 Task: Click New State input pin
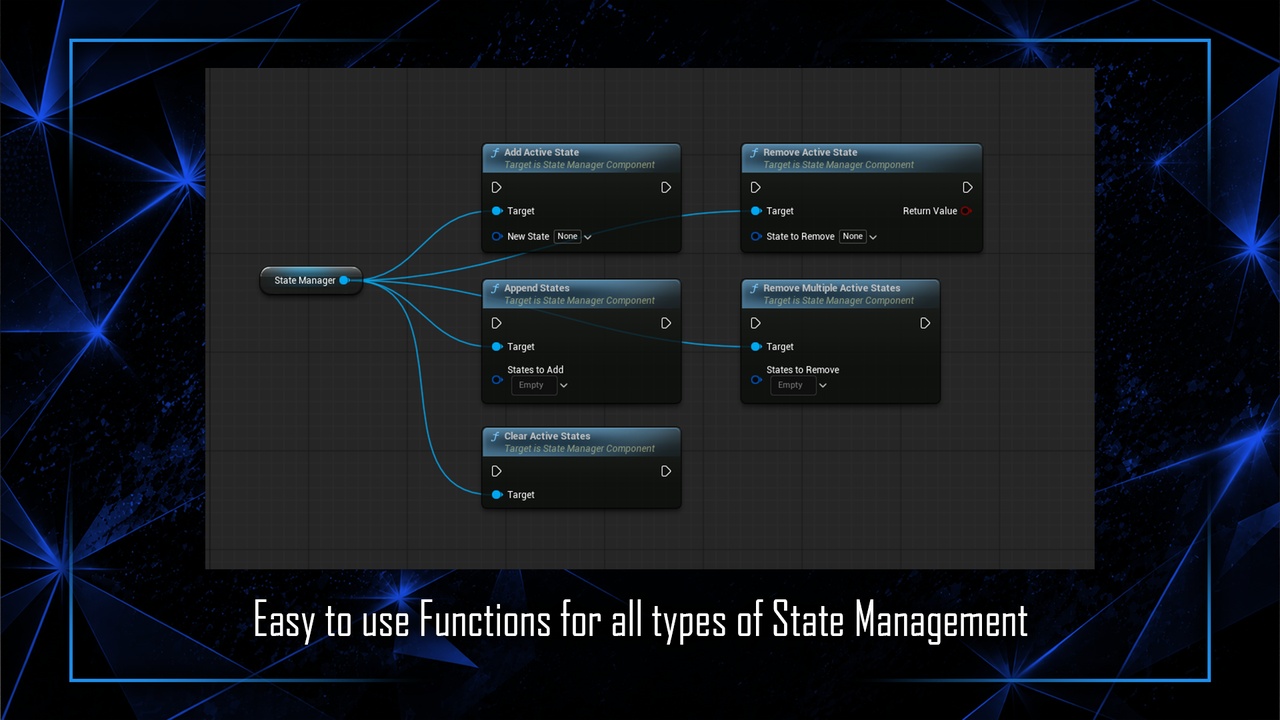point(497,237)
